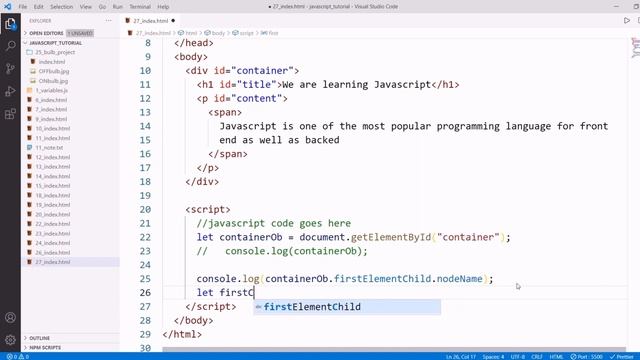640x360 pixels.
Task: Open Explorer panel more actions ellipsis
Action: pyautogui.click(x=108, y=20)
